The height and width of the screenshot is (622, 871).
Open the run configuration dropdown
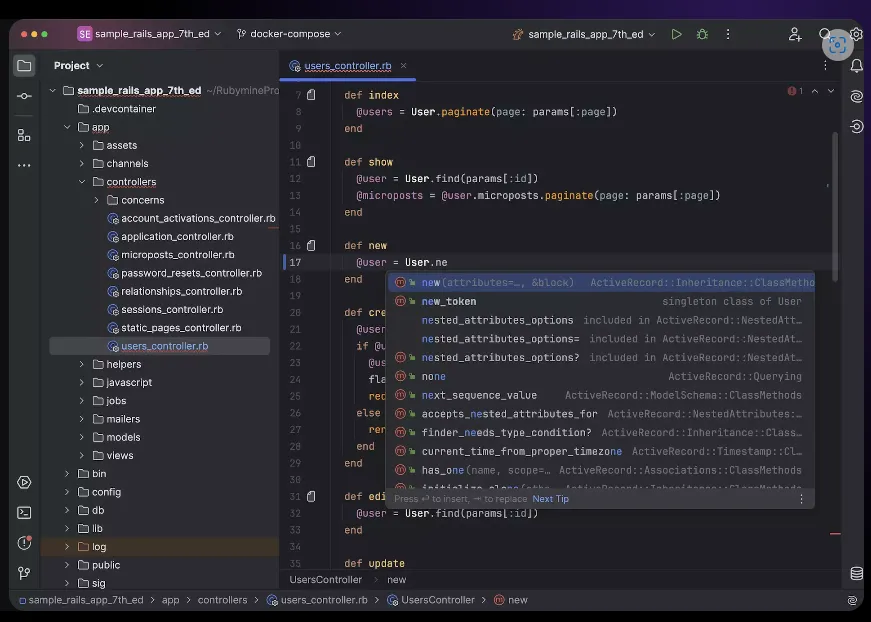coord(584,34)
